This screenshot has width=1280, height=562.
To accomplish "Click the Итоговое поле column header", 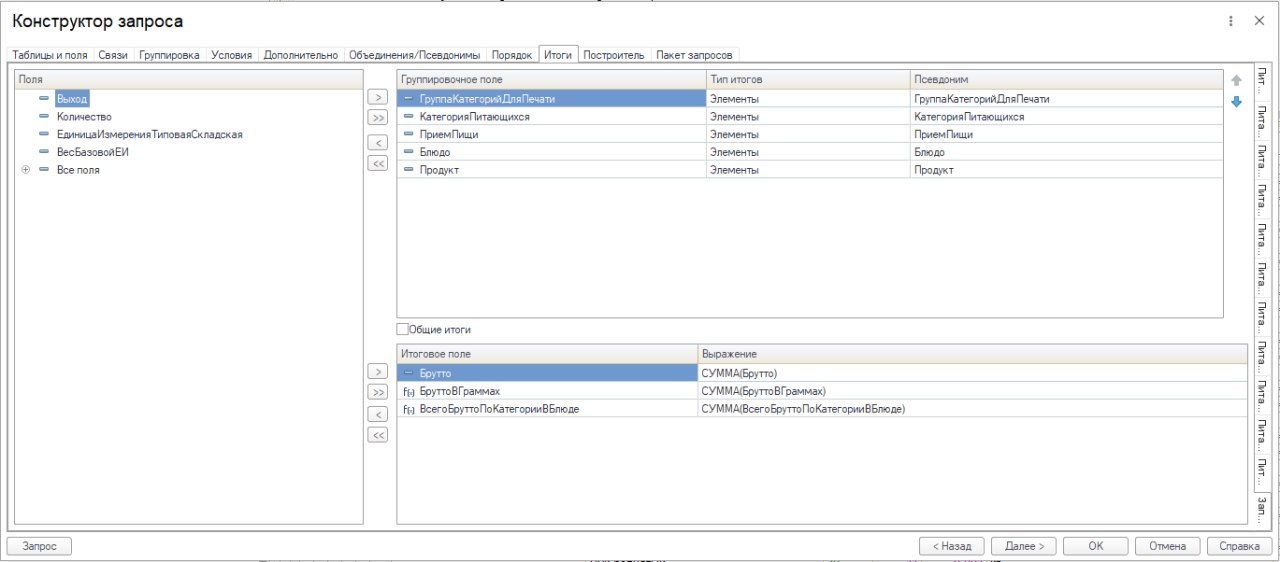I will point(547,354).
